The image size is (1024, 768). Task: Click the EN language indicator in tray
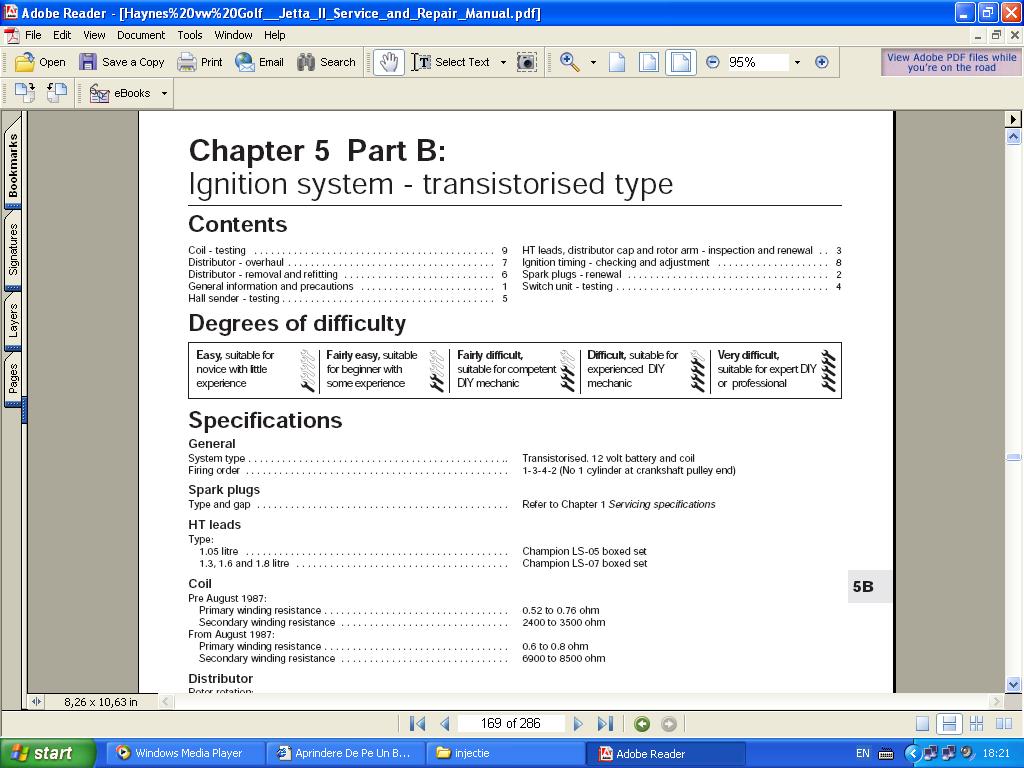[x=862, y=753]
